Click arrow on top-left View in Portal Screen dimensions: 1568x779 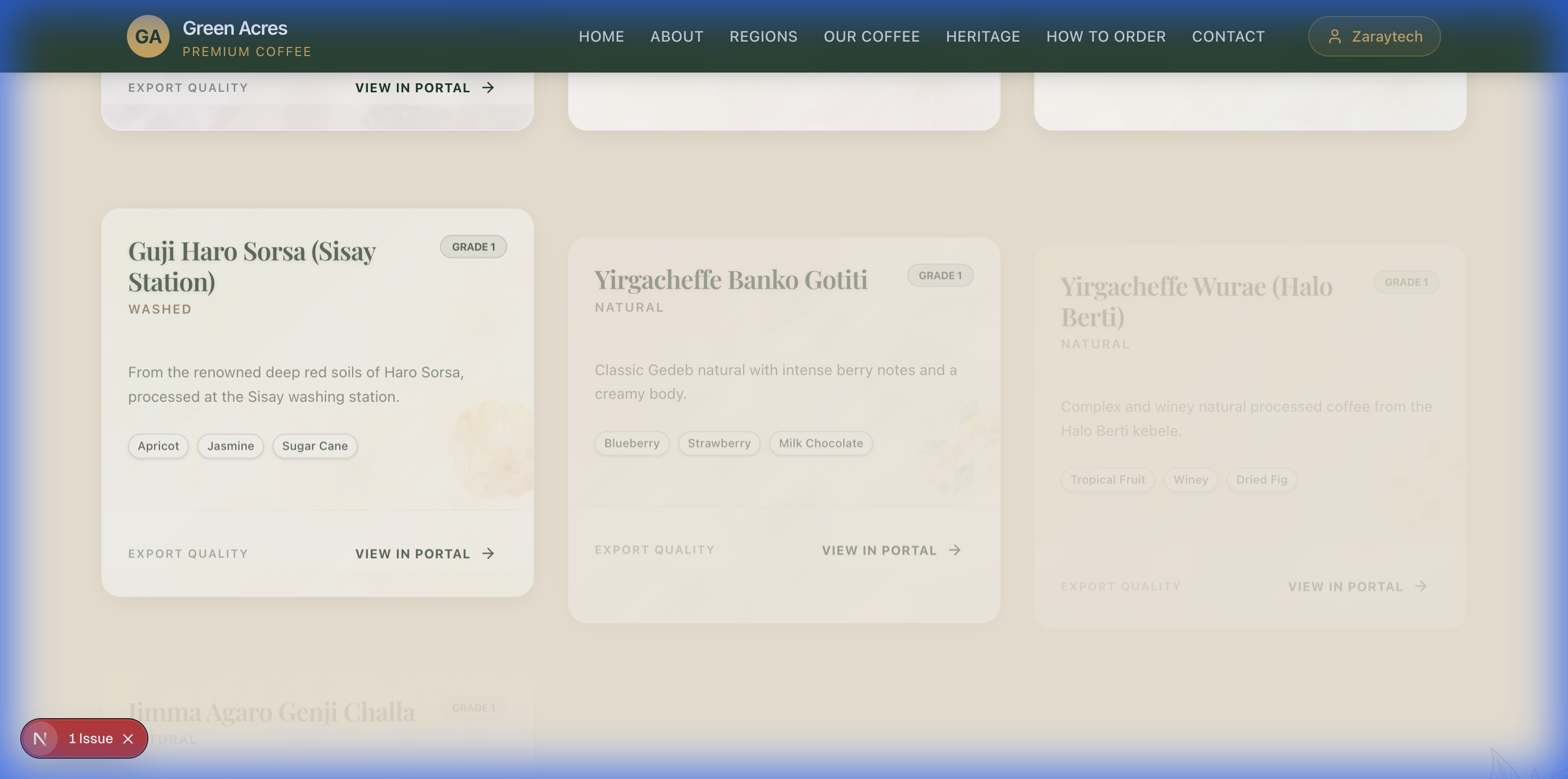488,88
